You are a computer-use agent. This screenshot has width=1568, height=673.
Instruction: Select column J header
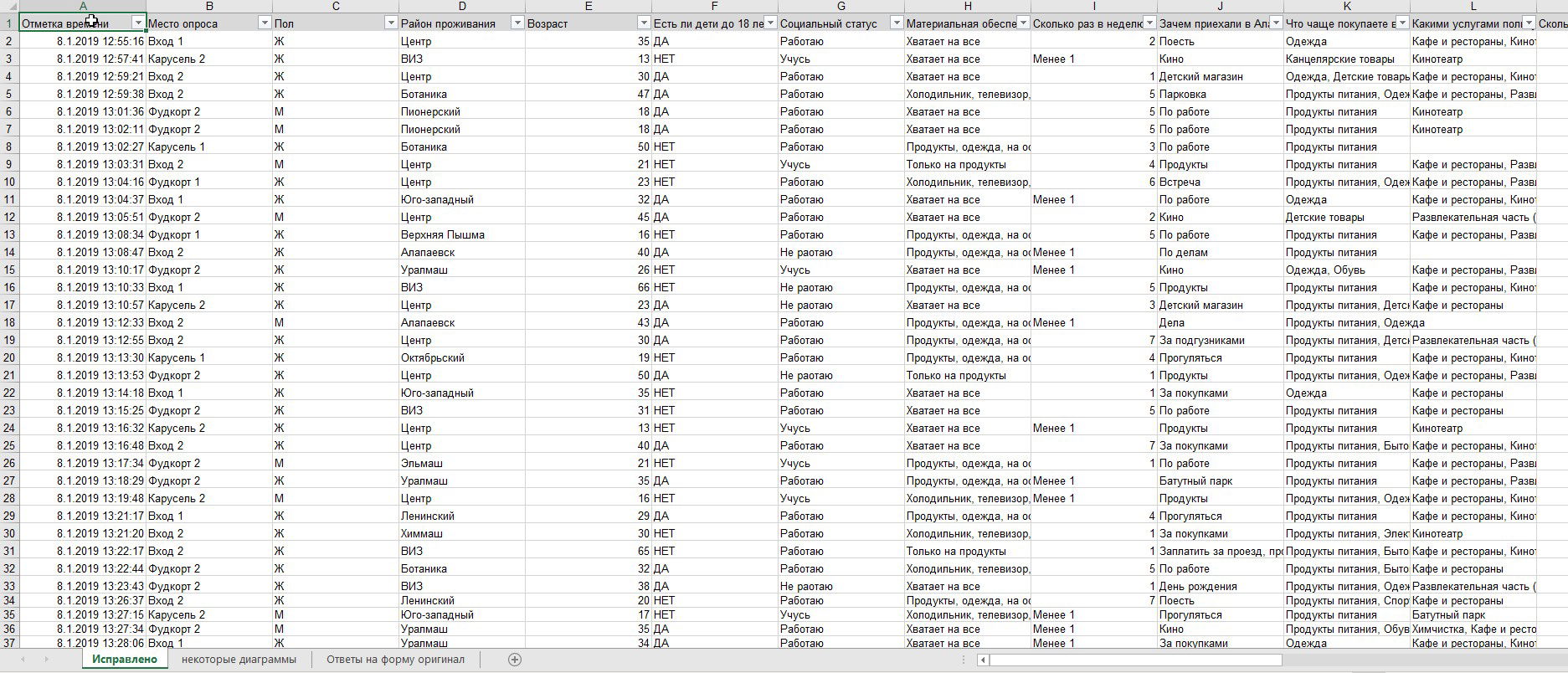[x=1221, y=6]
